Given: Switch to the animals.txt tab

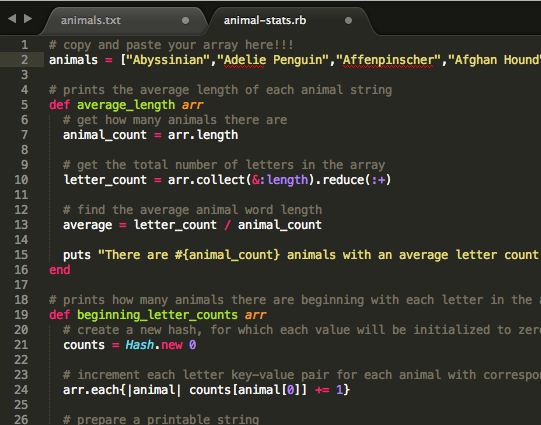Looking at the screenshot, I should [91, 20].
